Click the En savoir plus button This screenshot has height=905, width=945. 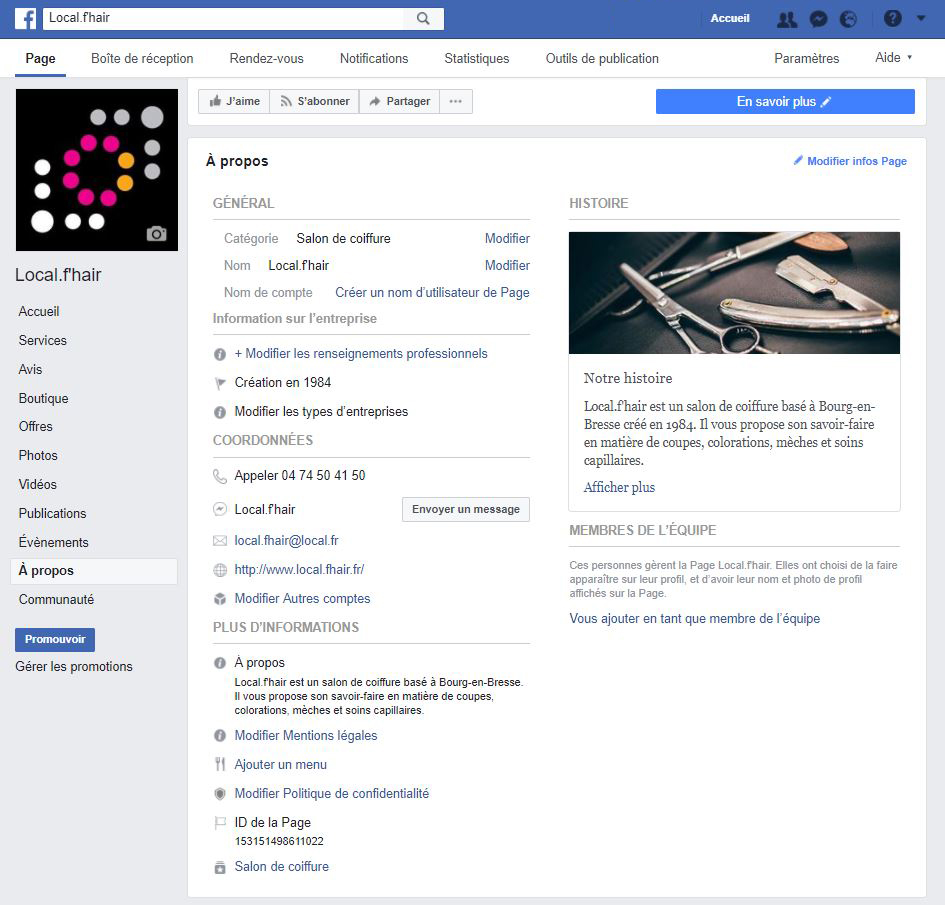tap(784, 101)
